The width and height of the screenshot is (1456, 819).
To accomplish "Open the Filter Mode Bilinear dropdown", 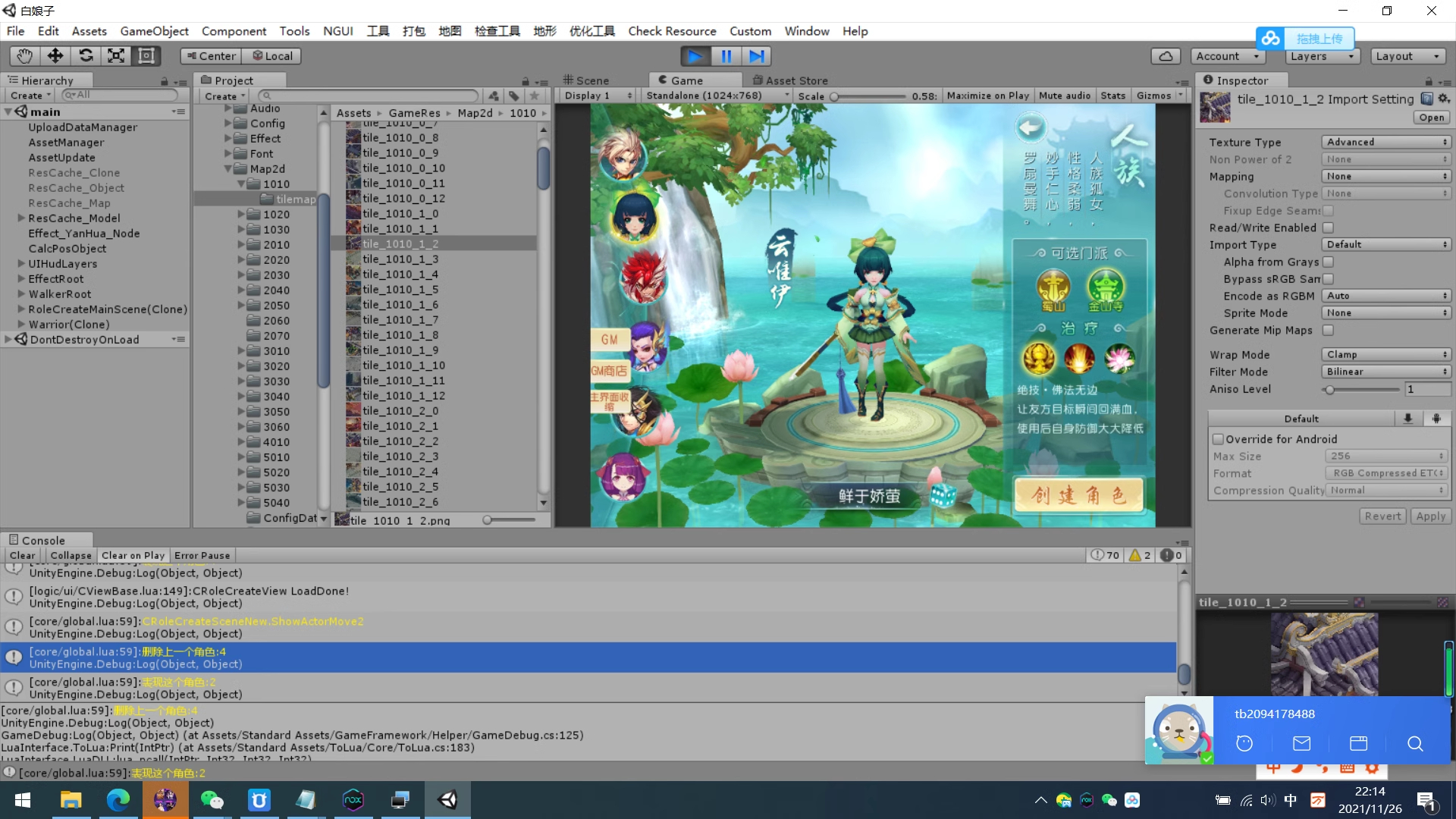I will pos(1386,372).
